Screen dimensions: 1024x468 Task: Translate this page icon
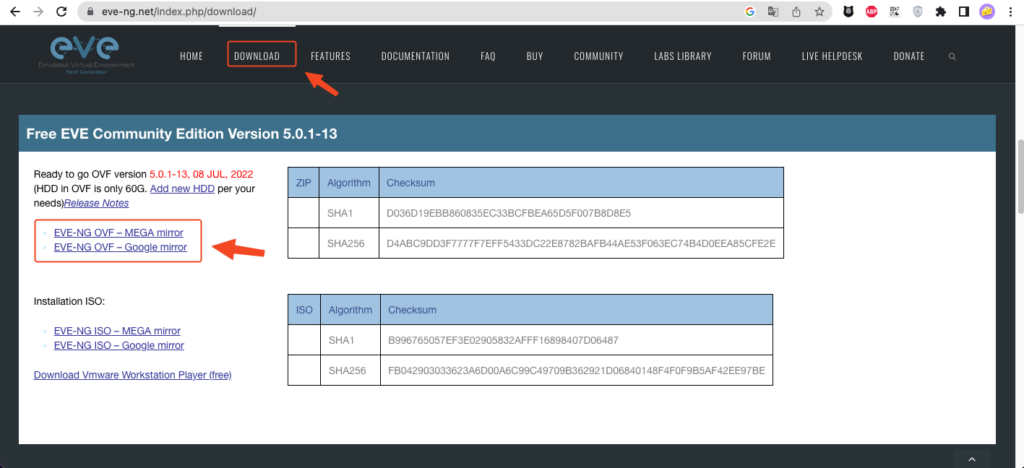(773, 11)
